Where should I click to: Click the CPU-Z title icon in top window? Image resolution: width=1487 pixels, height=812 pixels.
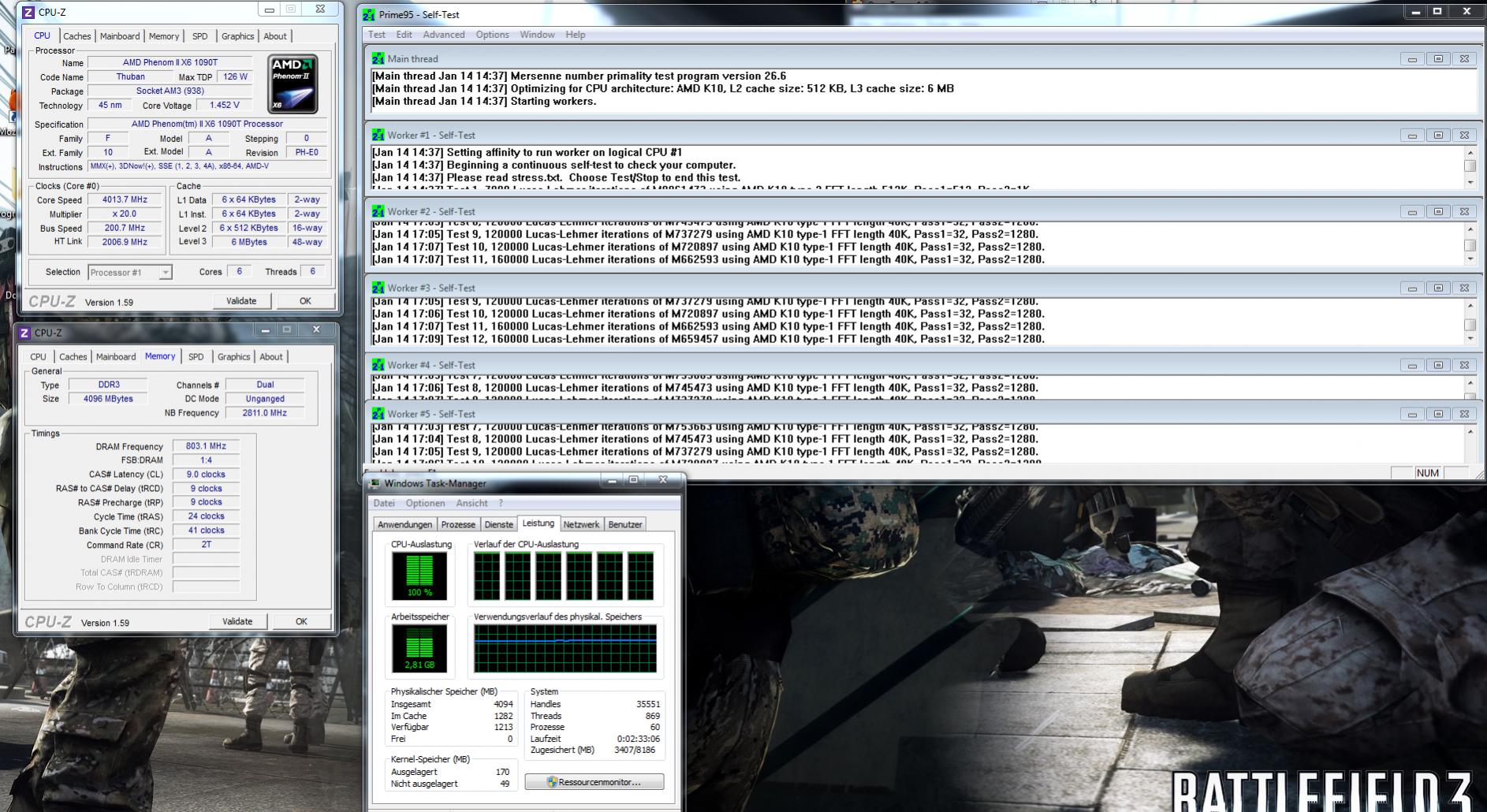[28, 12]
